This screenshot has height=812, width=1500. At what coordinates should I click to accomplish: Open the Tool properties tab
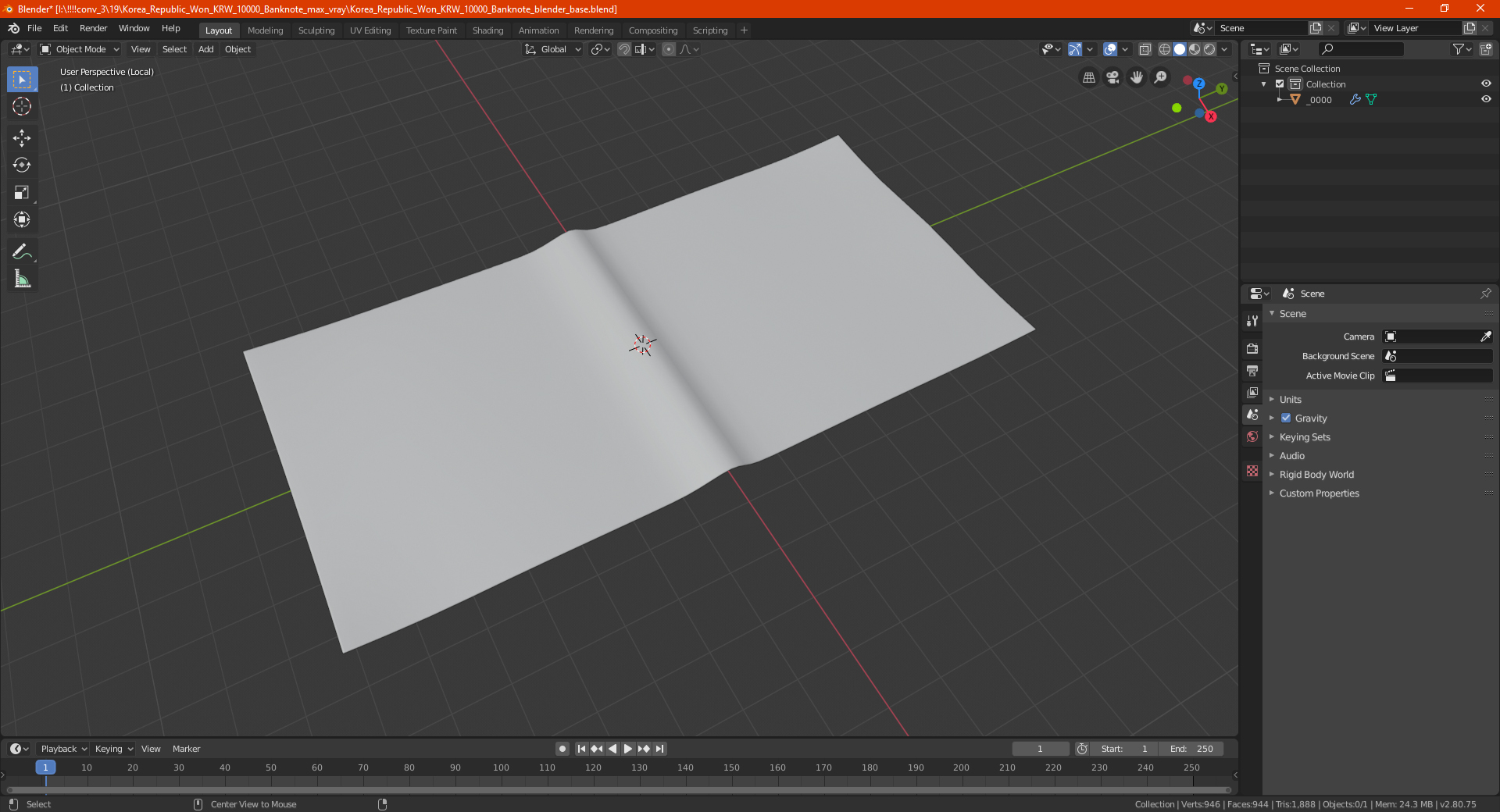point(1252,321)
